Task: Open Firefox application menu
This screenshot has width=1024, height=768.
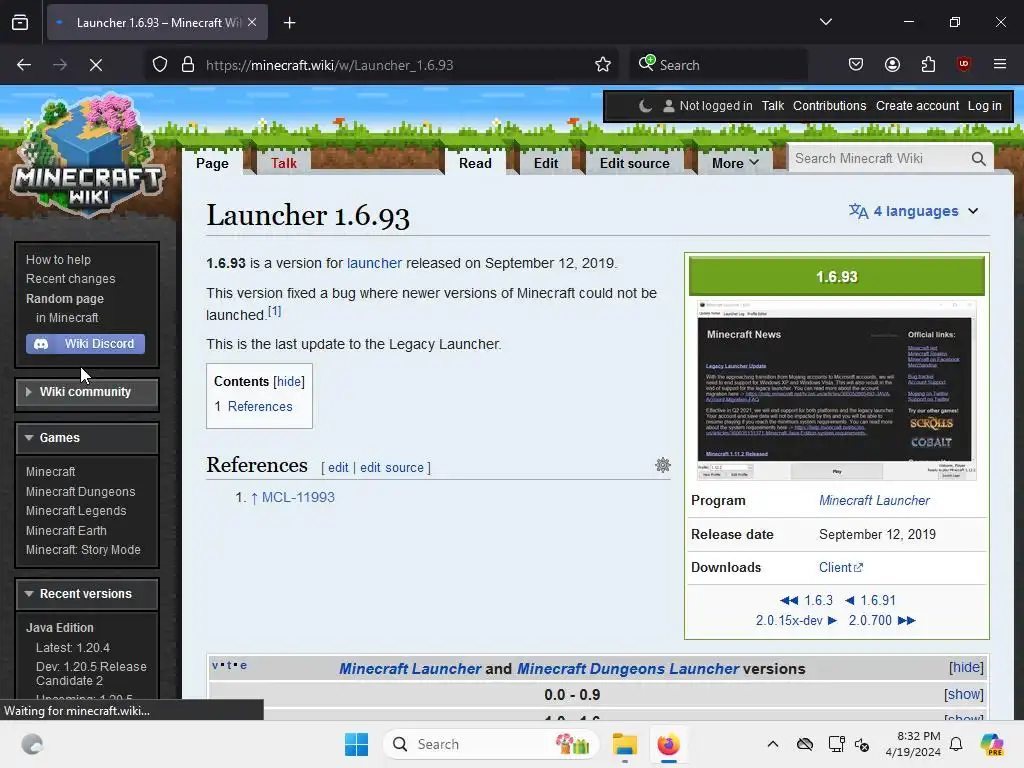Action: (1000, 64)
